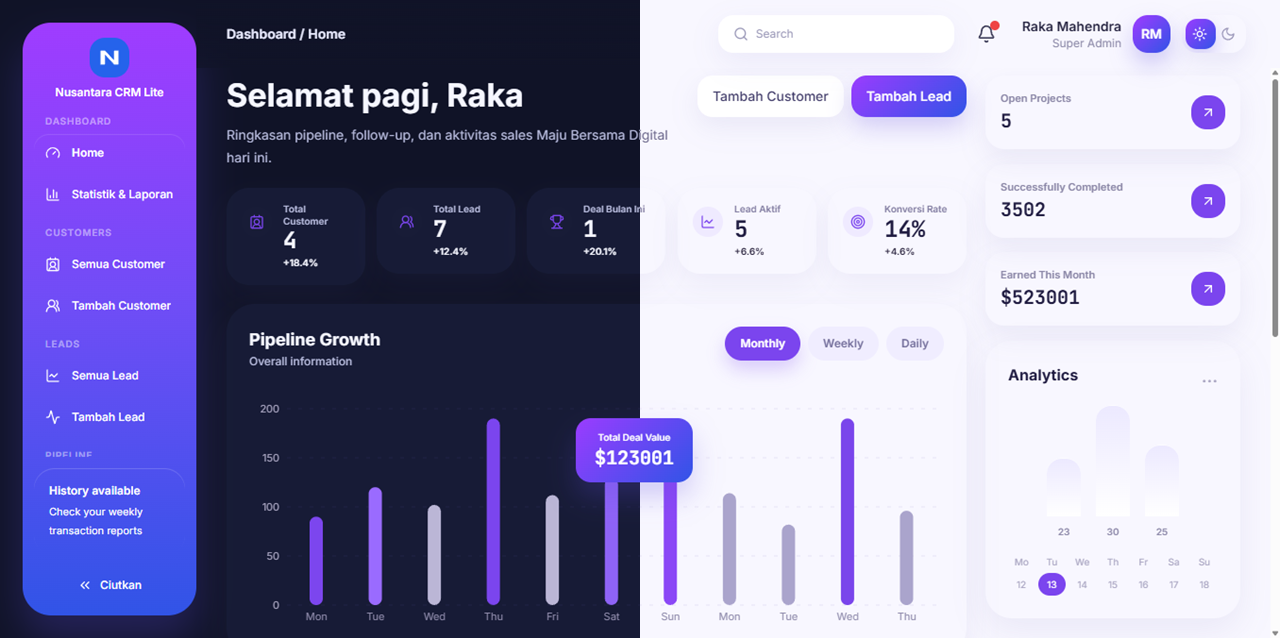Select calendar date 18
The height and width of the screenshot is (638, 1280).
pos(1204,584)
